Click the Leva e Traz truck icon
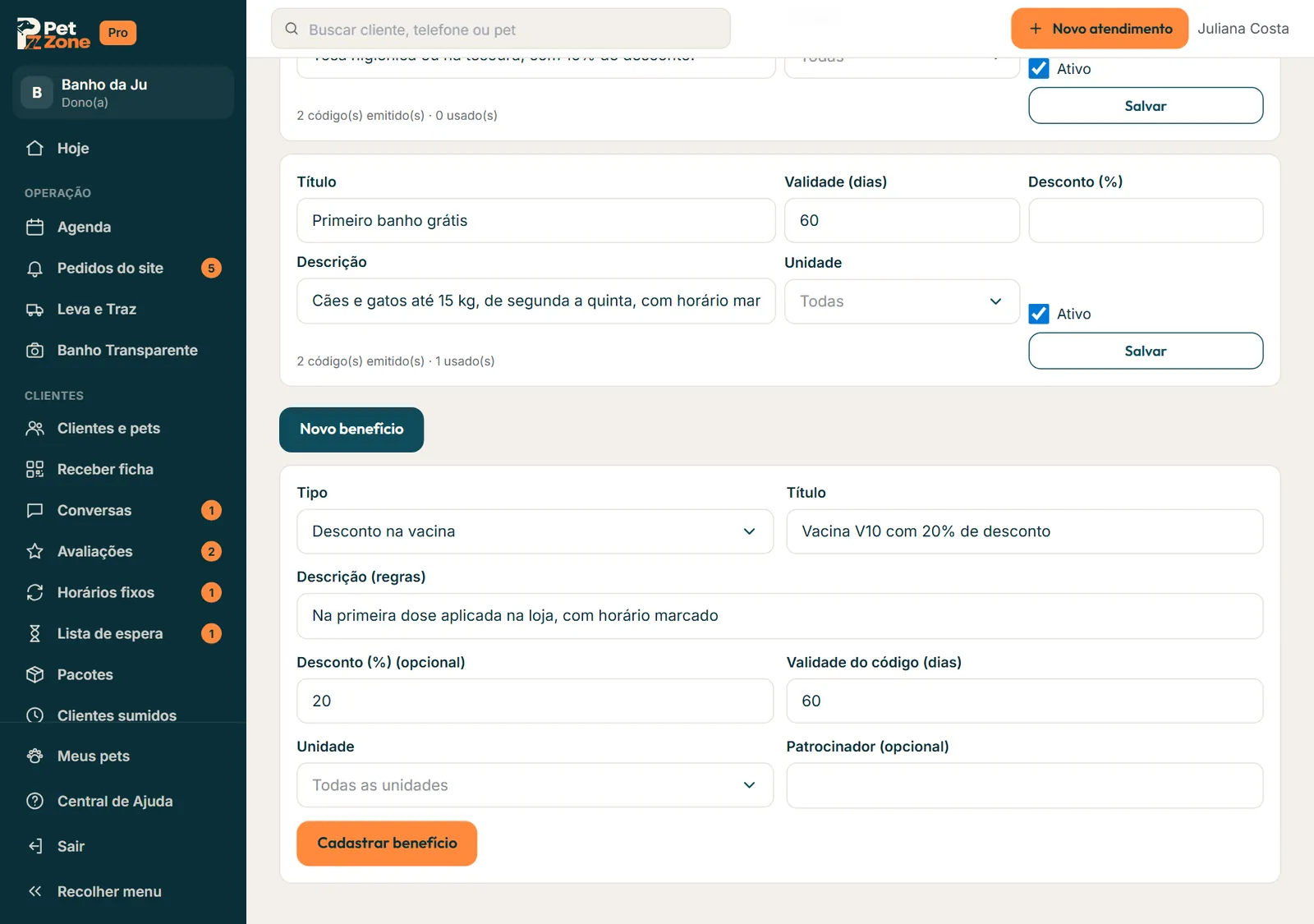This screenshot has height=924, width=1314. tap(34, 309)
